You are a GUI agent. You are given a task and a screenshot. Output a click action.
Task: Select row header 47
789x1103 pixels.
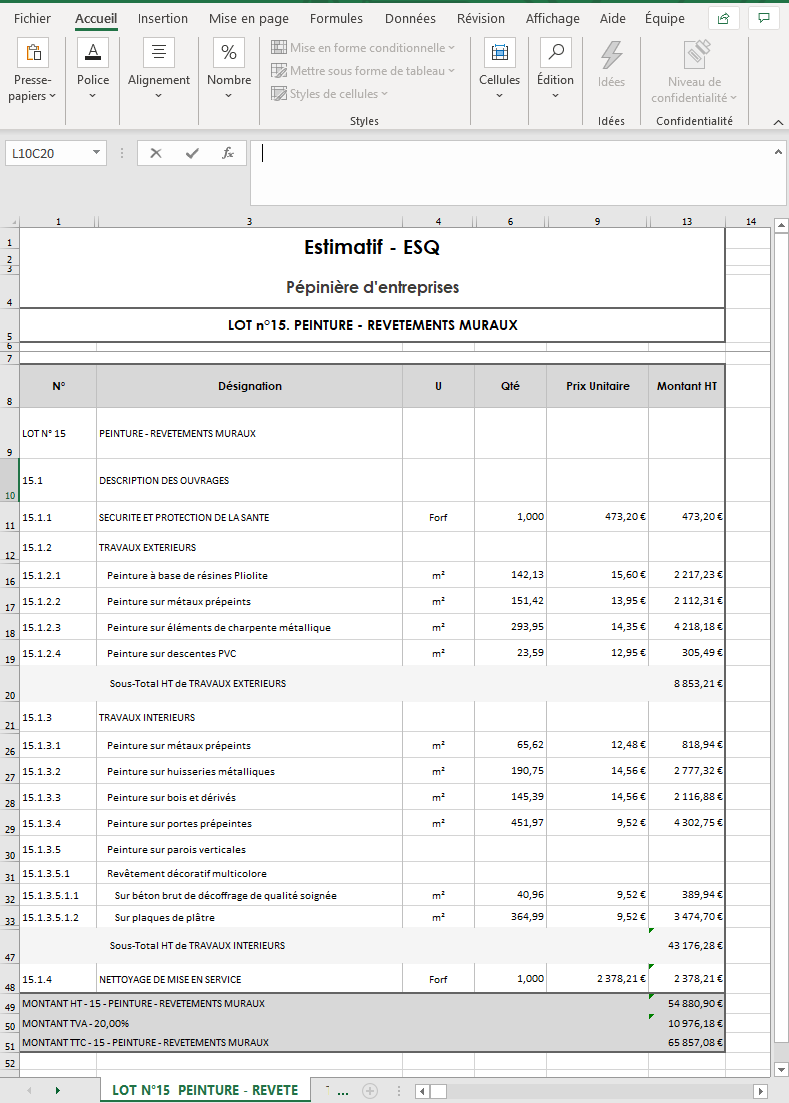(10, 946)
